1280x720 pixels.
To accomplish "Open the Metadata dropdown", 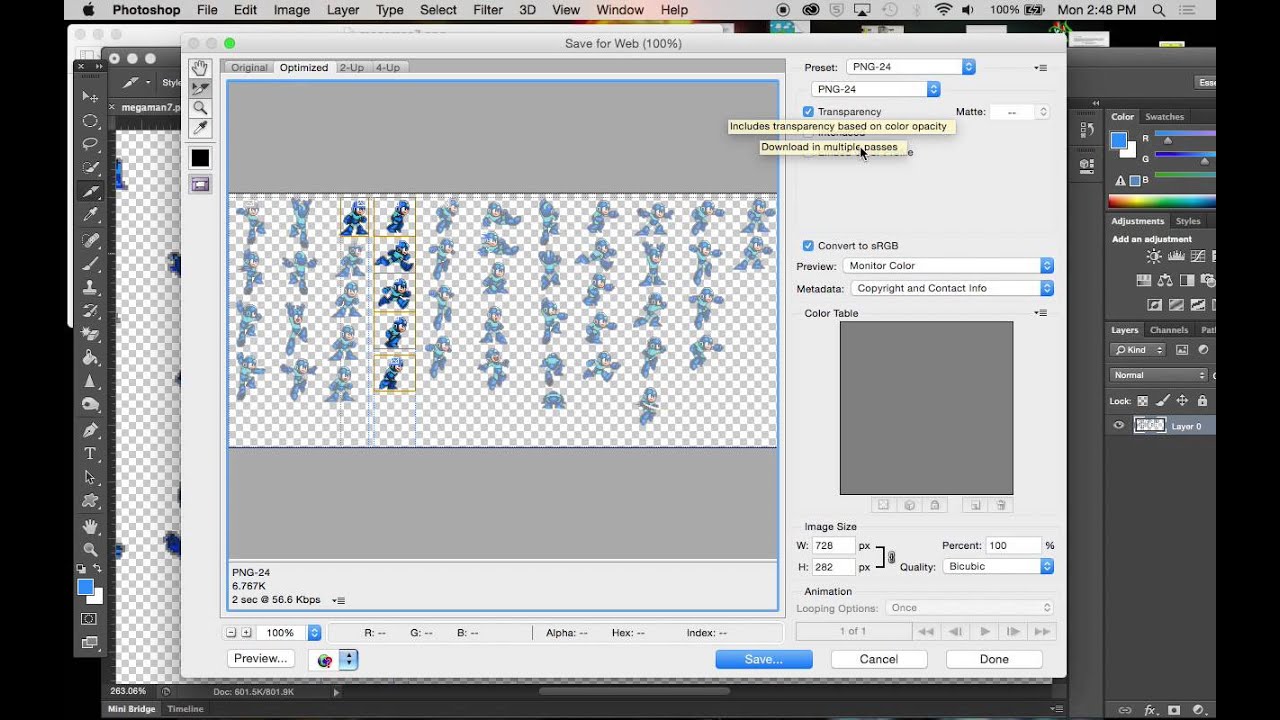I will pyautogui.click(x=952, y=288).
